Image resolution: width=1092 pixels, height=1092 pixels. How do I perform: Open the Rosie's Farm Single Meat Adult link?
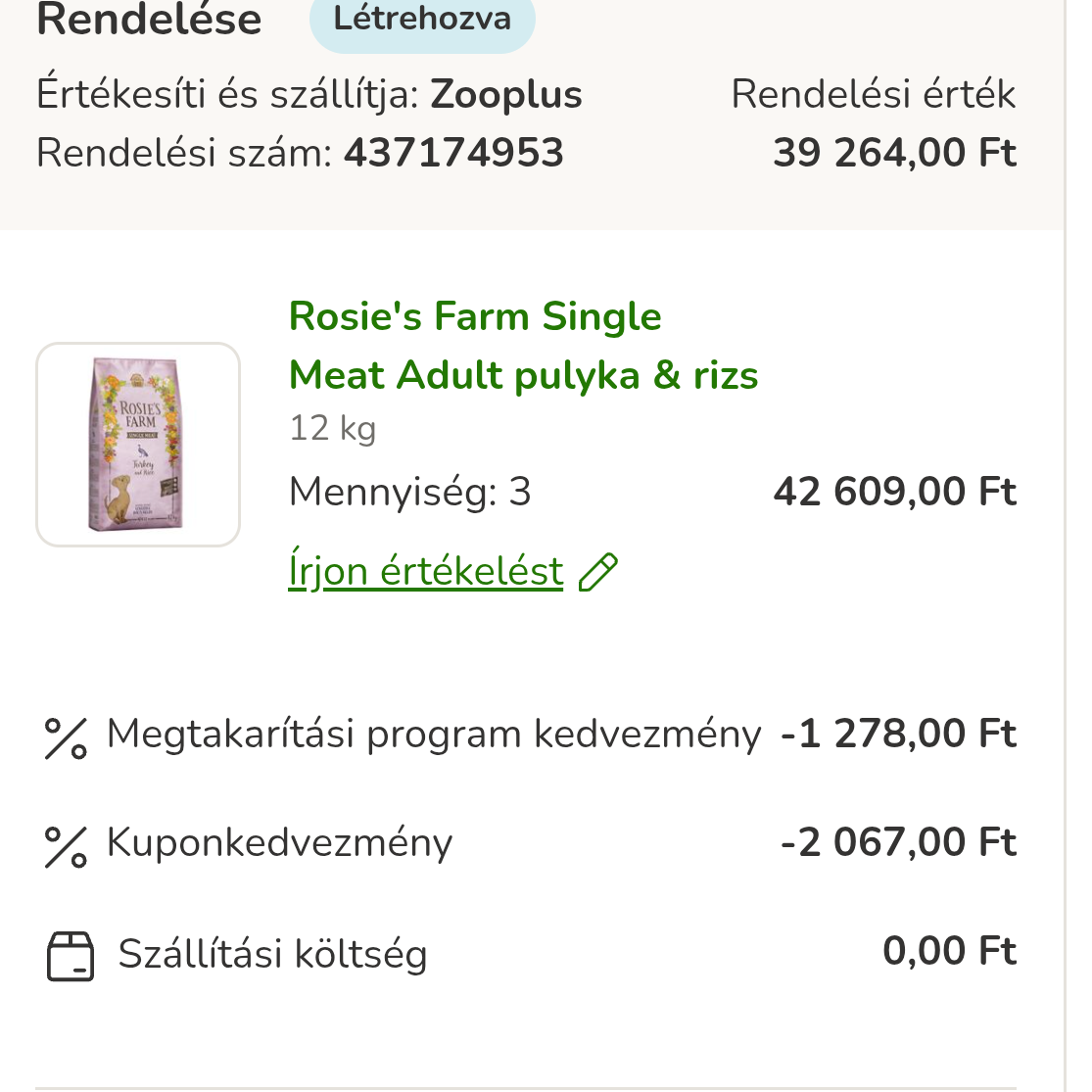[523, 346]
